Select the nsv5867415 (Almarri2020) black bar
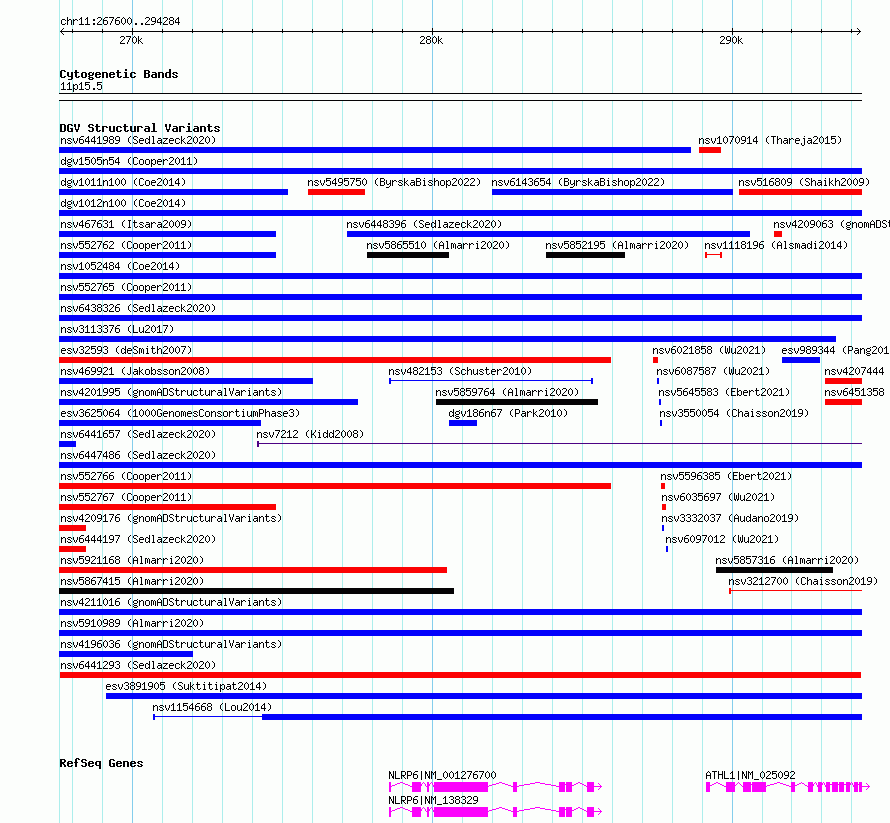Image resolution: width=890 pixels, height=823 pixels. click(257, 591)
